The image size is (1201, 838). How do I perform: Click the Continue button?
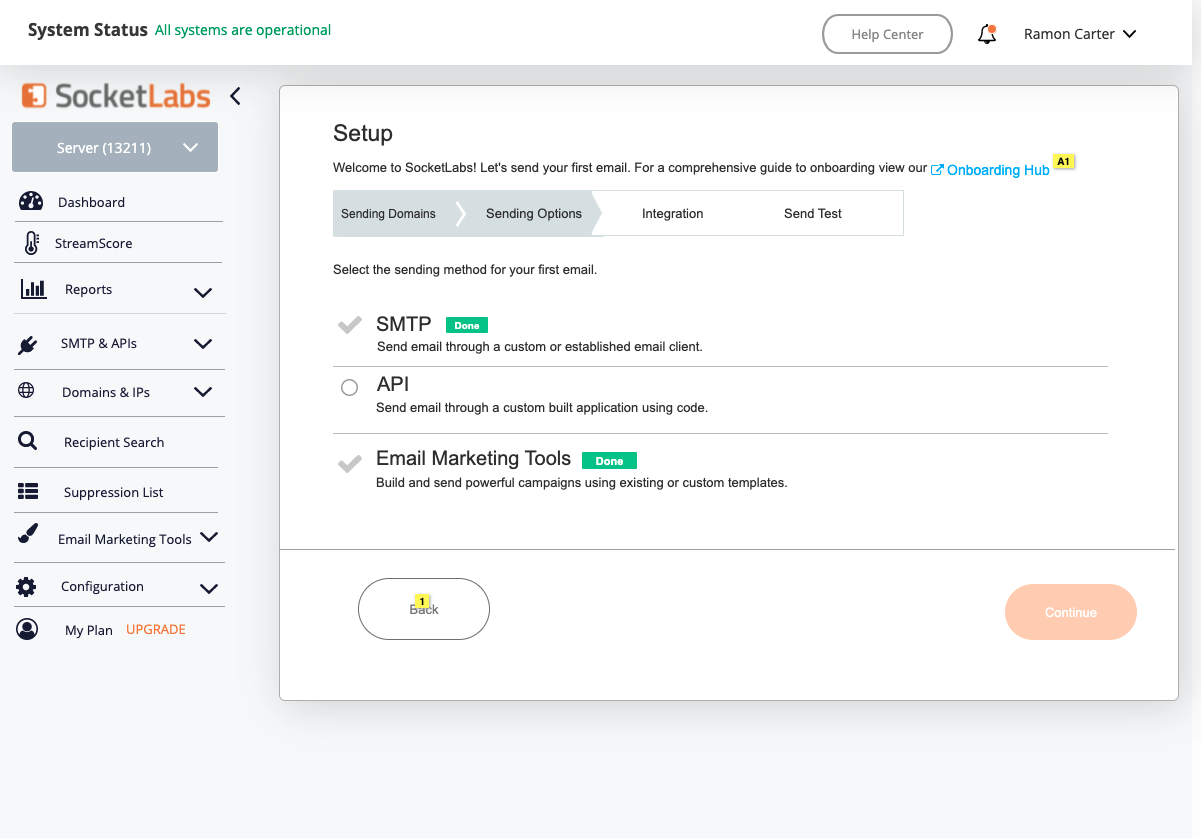[1071, 612]
